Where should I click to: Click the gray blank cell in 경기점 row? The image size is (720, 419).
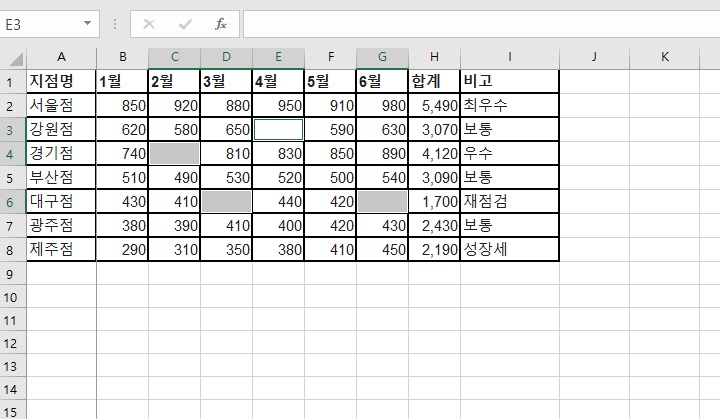click(x=174, y=153)
